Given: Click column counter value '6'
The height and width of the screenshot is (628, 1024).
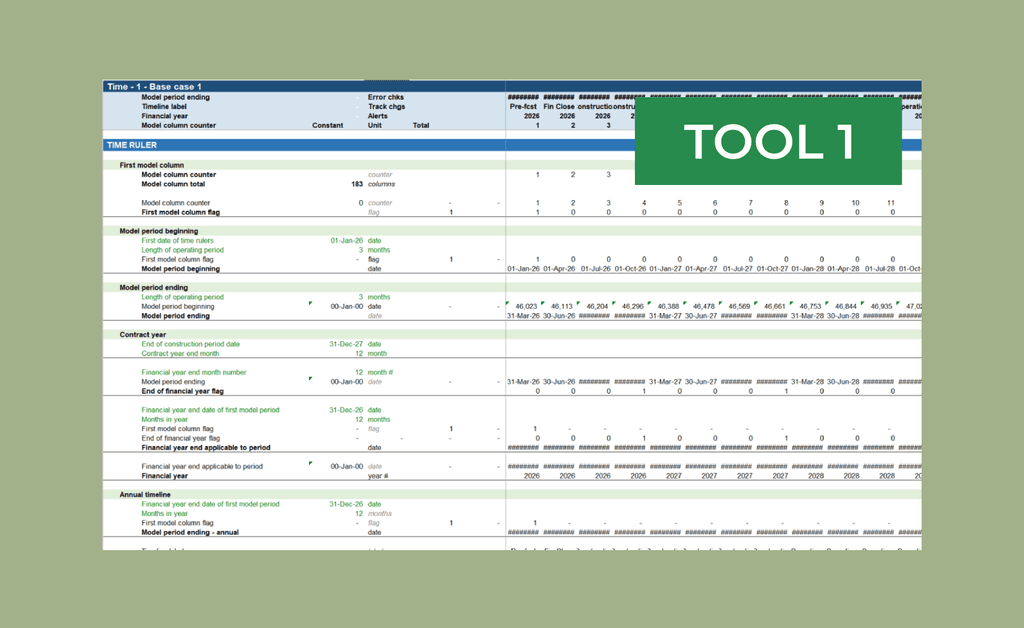Looking at the screenshot, I should point(715,203).
